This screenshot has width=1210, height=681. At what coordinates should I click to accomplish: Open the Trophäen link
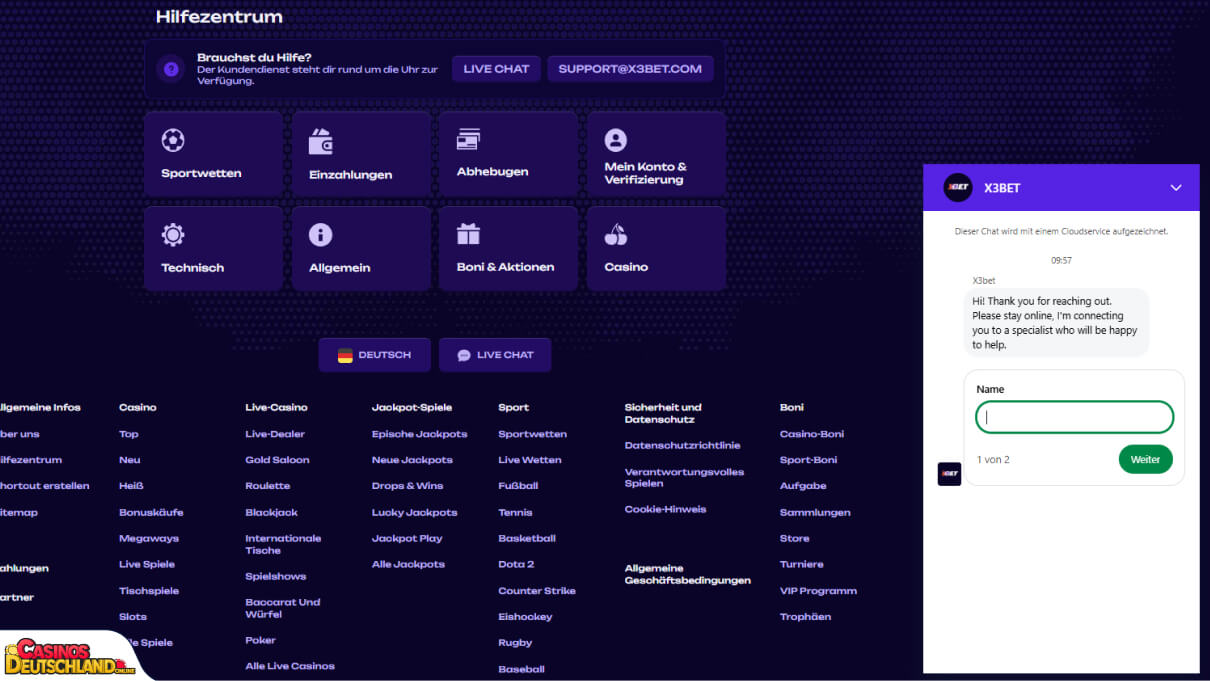click(805, 617)
